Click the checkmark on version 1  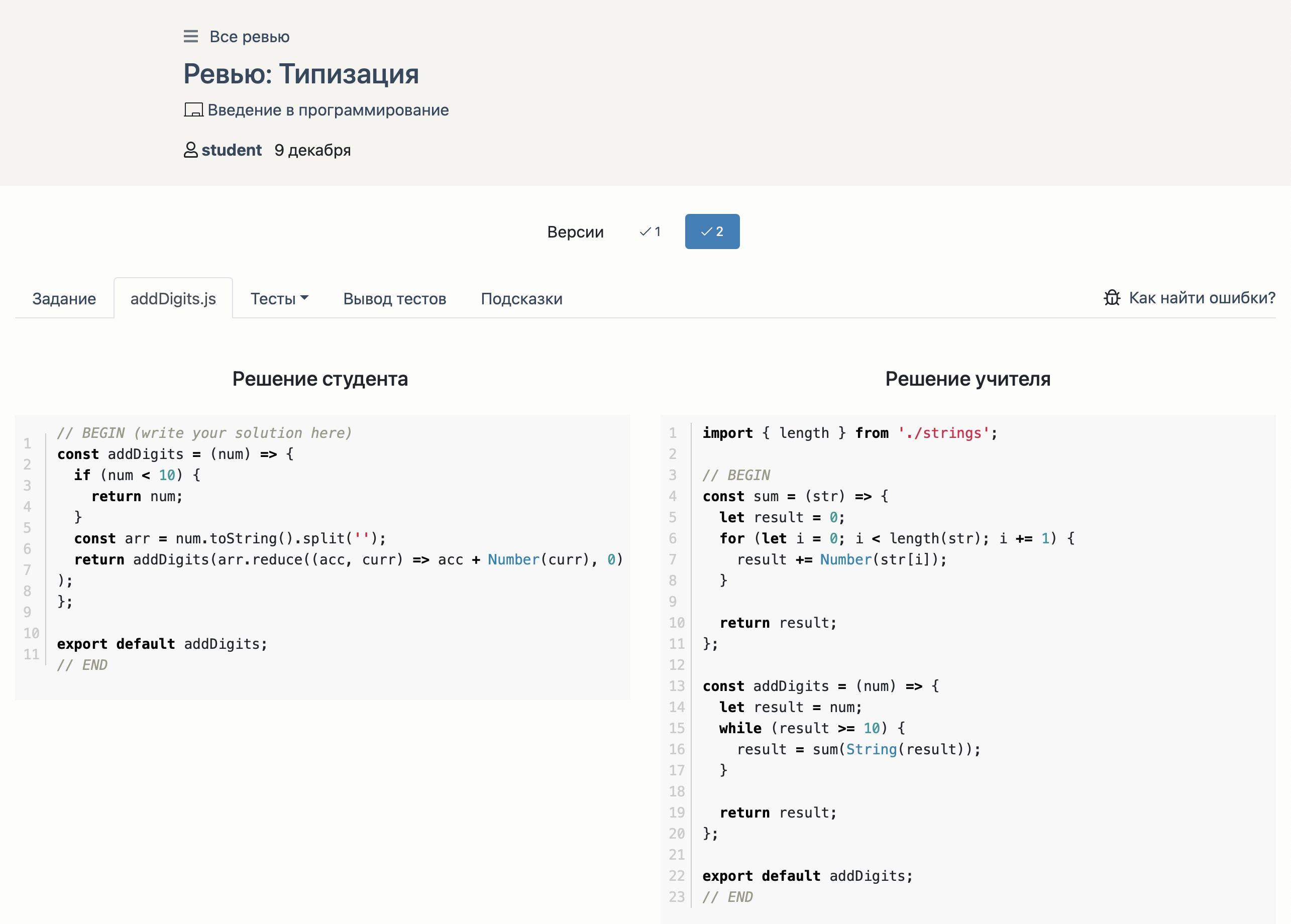(644, 232)
